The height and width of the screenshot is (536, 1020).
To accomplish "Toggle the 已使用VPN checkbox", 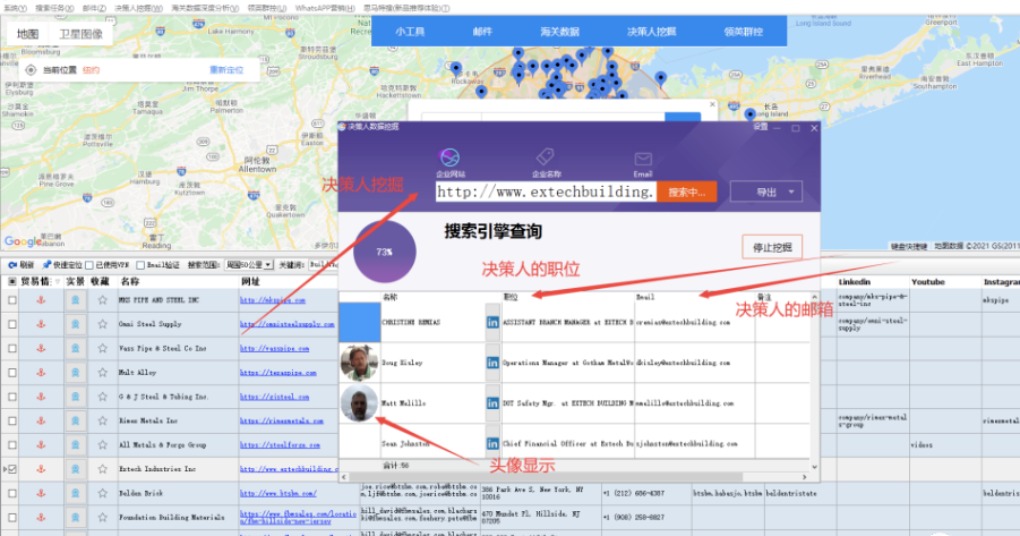I will (x=89, y=265).
